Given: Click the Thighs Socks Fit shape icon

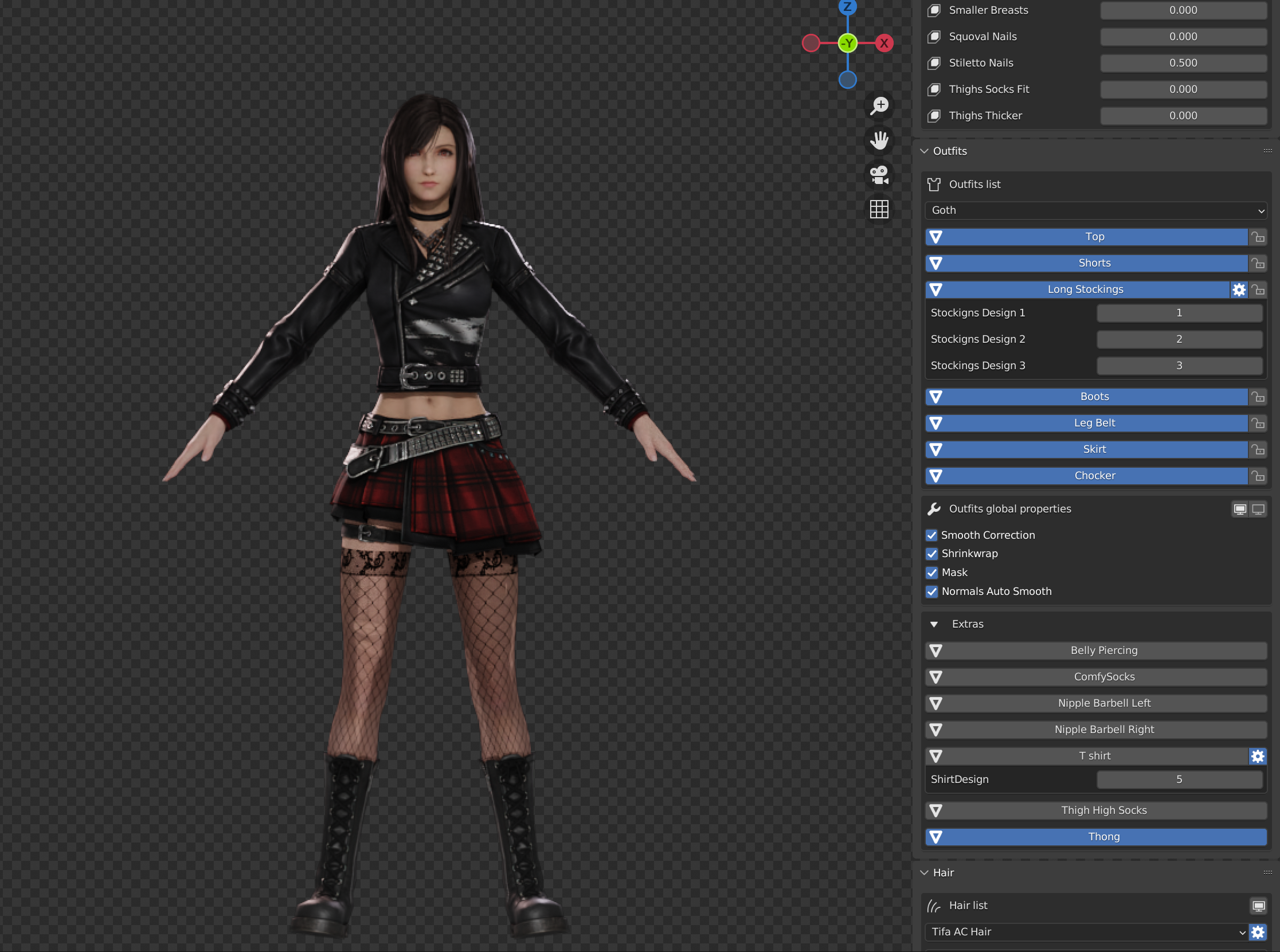Looking at the screenshot, I should pyautogui.click(x=934, y=90).
